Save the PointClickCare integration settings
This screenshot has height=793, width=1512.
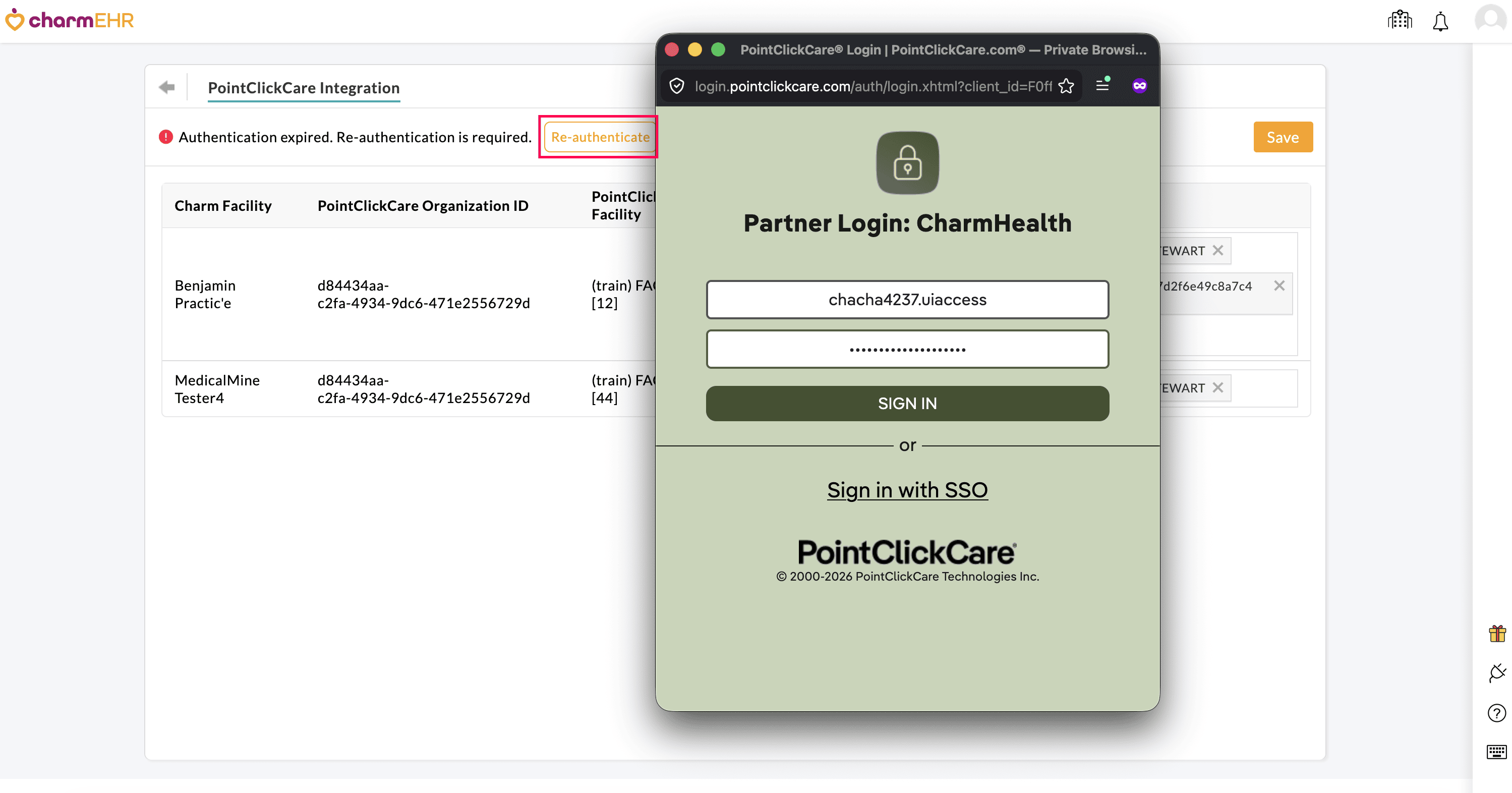[x=1283, y=137]
